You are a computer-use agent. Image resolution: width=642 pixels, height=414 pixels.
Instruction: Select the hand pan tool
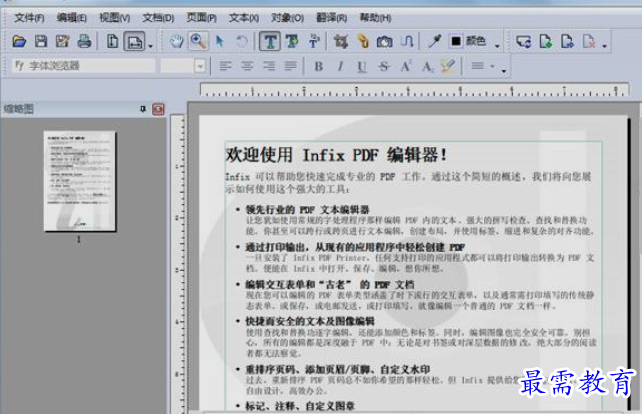(x=177, y=41)
